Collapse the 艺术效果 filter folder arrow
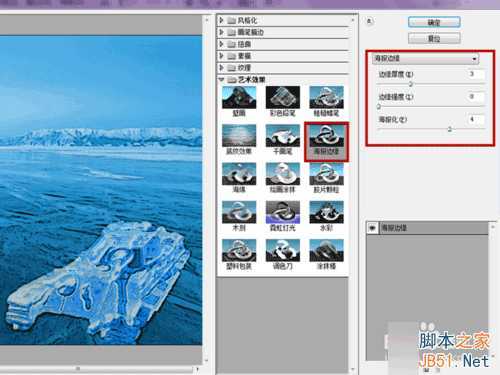This screenshot has height=375, width=500. [x=221, y=80]
